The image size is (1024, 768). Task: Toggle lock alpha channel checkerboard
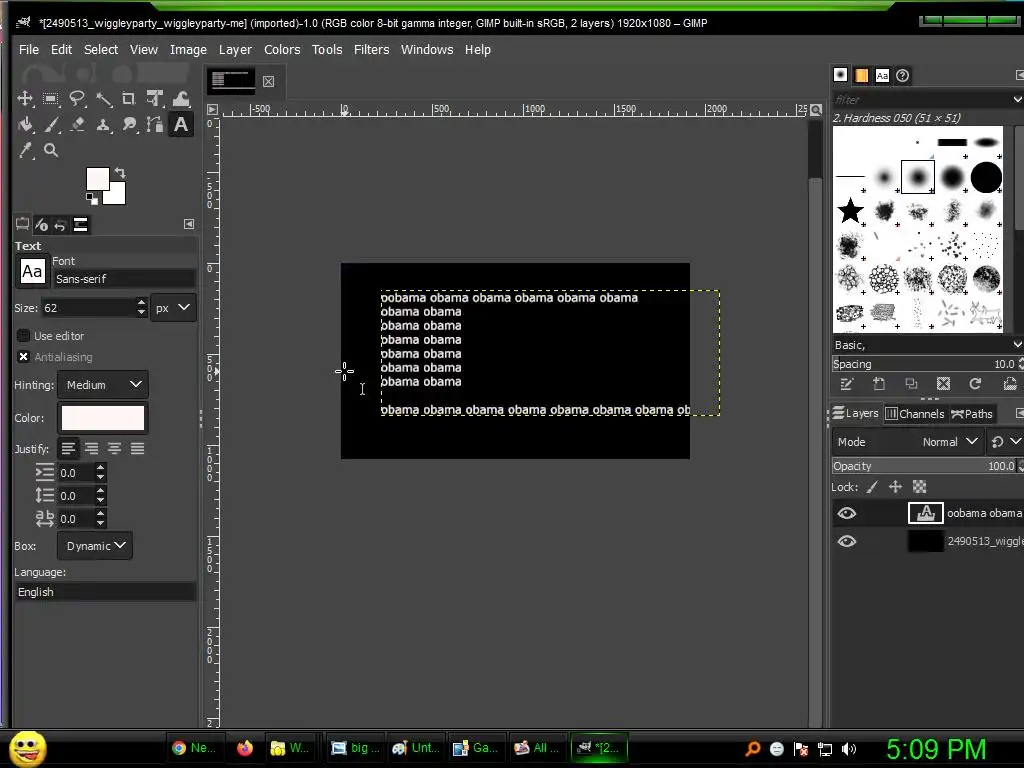(x=920, y=487)
